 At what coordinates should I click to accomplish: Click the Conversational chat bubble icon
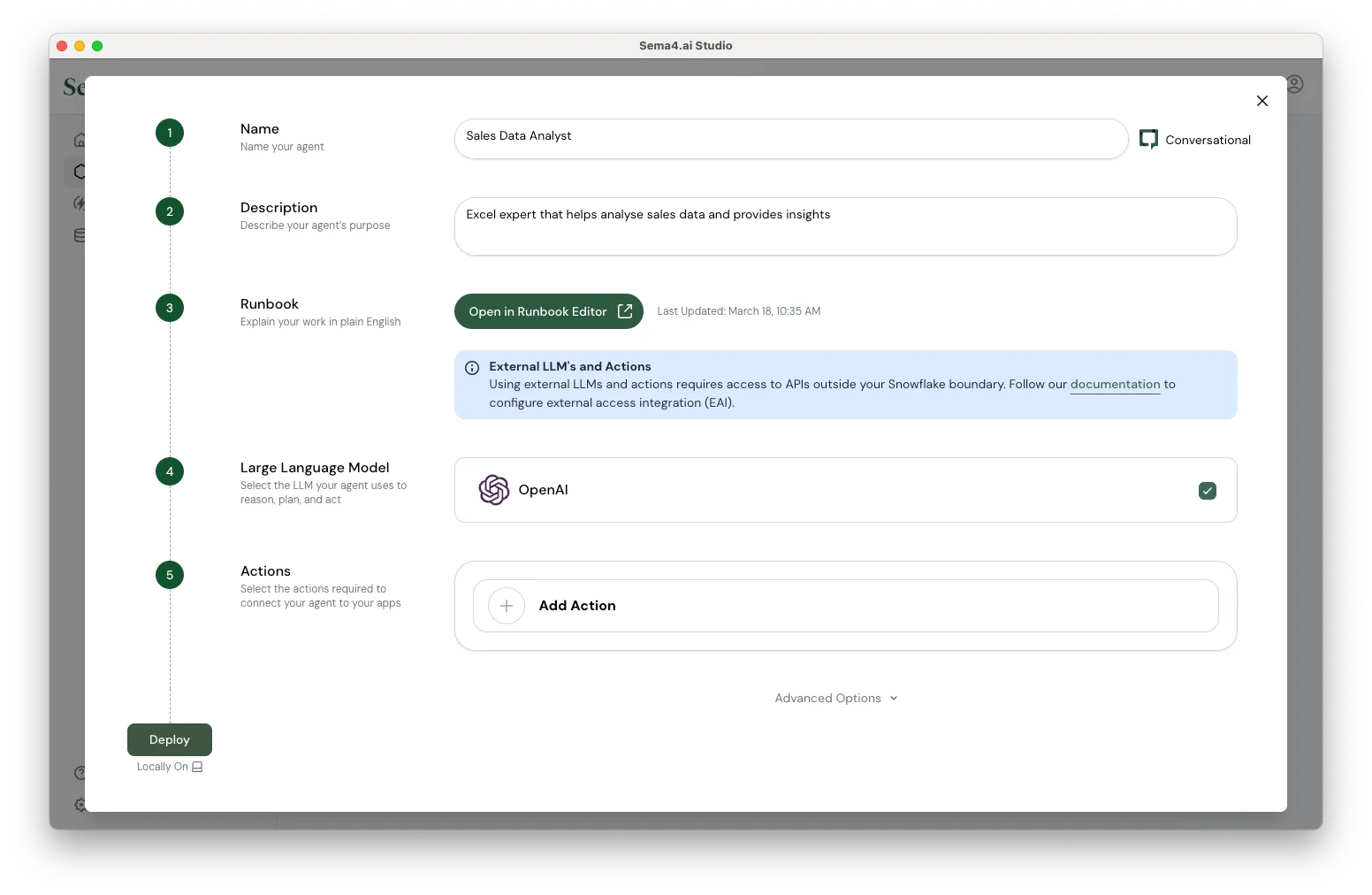point(1149,139)
